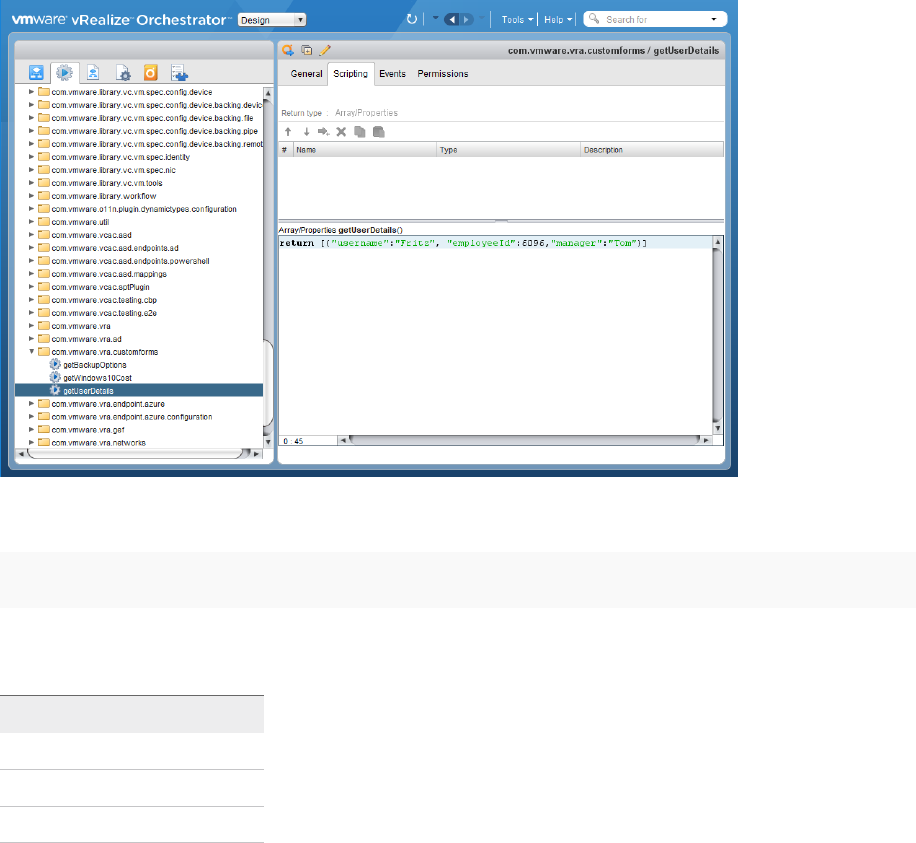Open the Inventory view puzzle-piece icon

(179, 72)
